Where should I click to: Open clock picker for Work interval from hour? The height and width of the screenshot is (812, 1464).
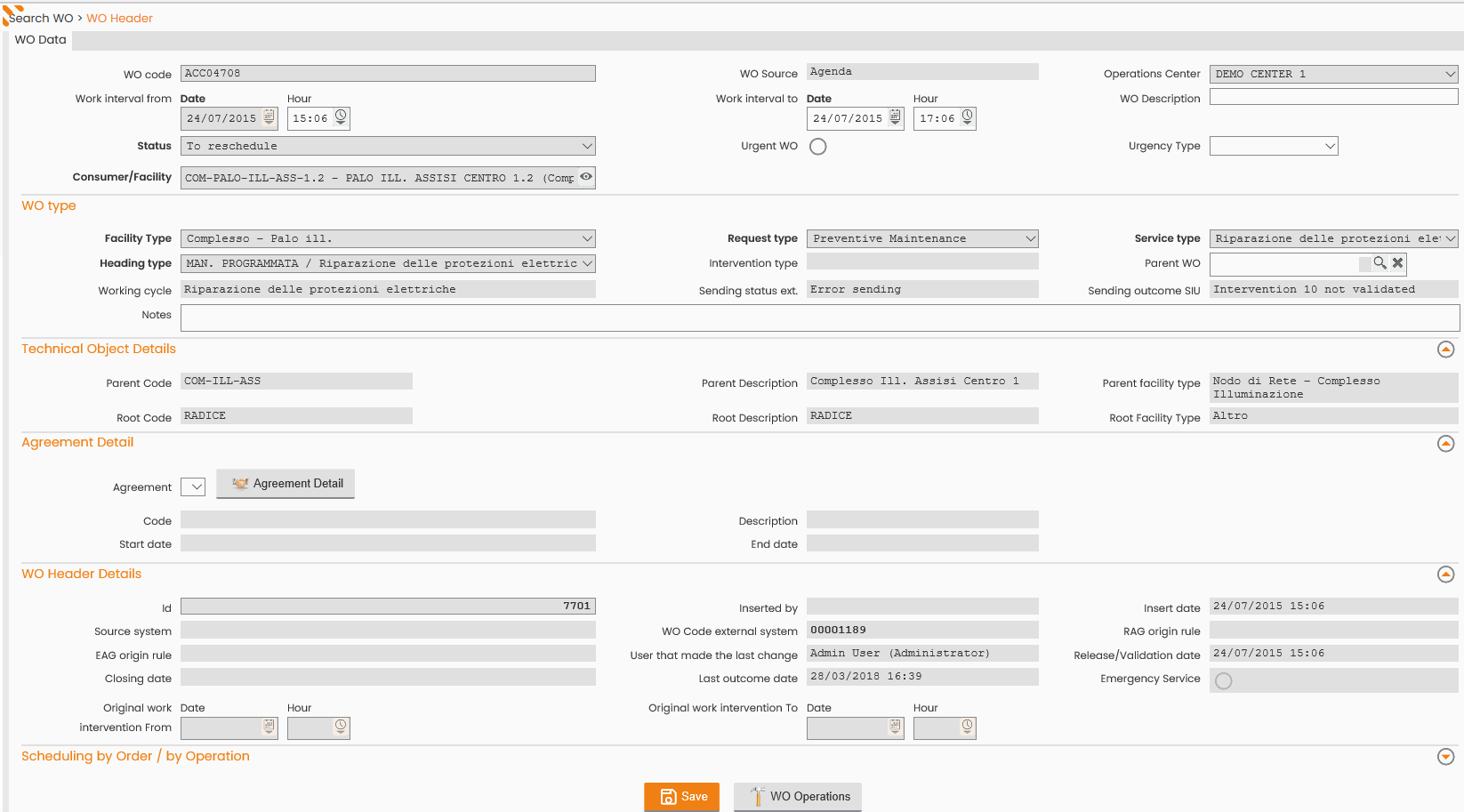coord(341,117)
